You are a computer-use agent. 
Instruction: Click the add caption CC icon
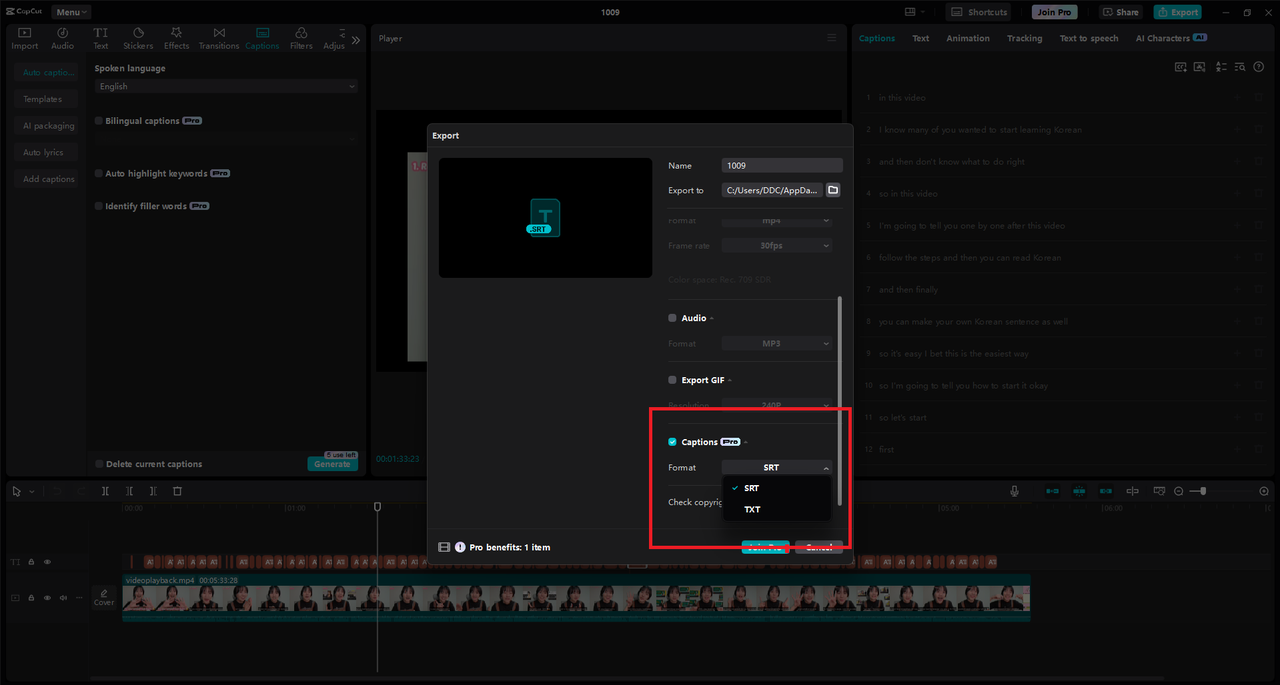click(1181, 67)
